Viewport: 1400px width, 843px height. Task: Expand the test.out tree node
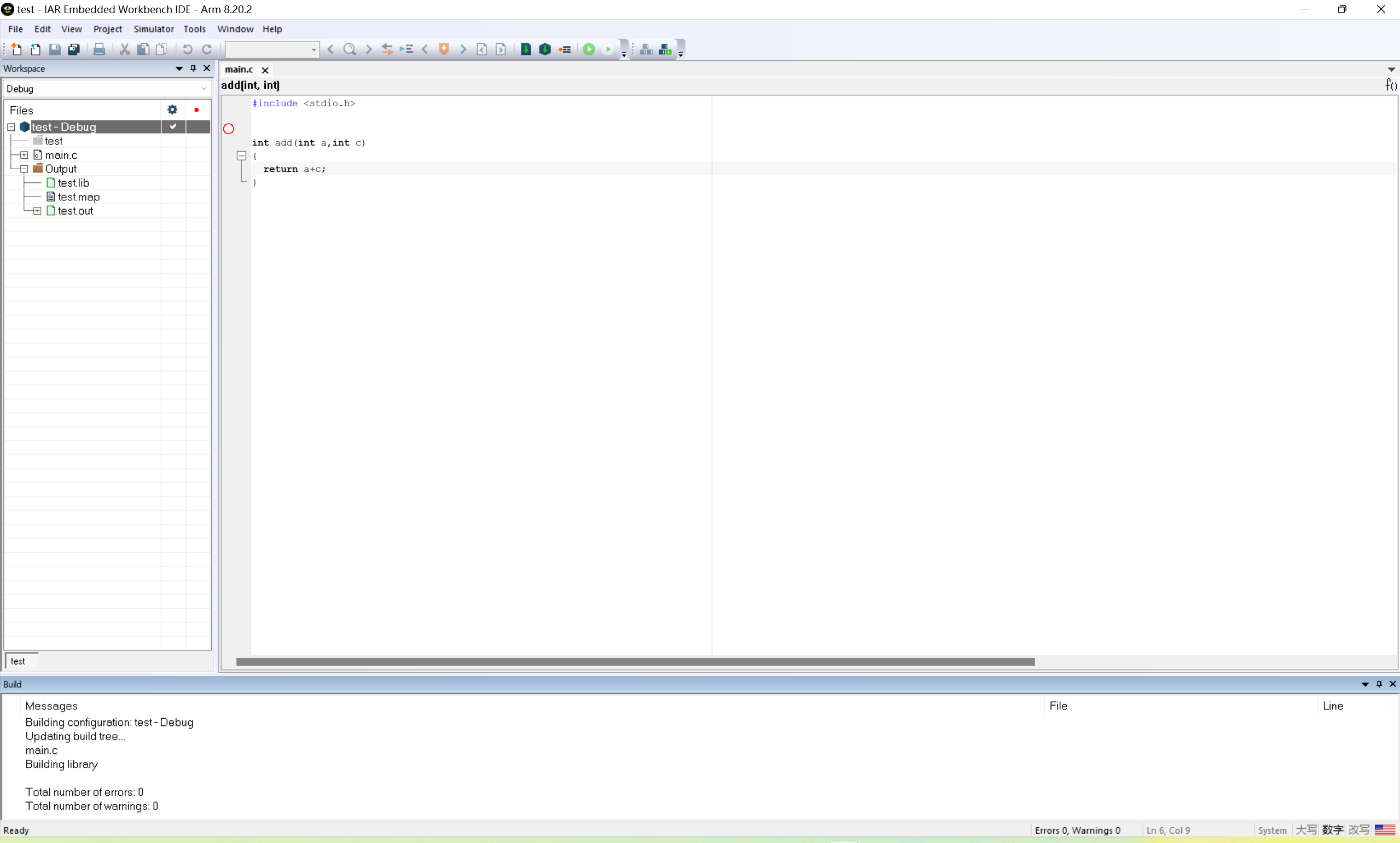37,211
